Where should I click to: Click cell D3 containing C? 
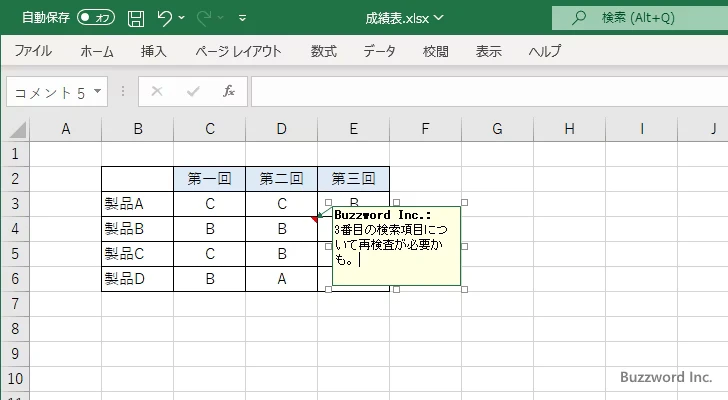click(281, 204)
